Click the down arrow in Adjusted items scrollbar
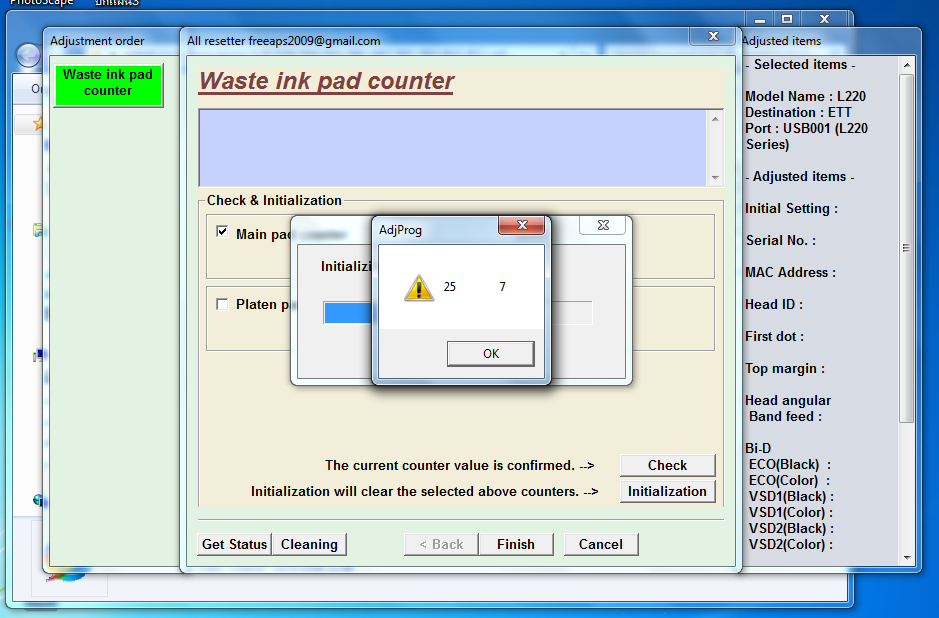The image size is (939, 618). [907, 558]
